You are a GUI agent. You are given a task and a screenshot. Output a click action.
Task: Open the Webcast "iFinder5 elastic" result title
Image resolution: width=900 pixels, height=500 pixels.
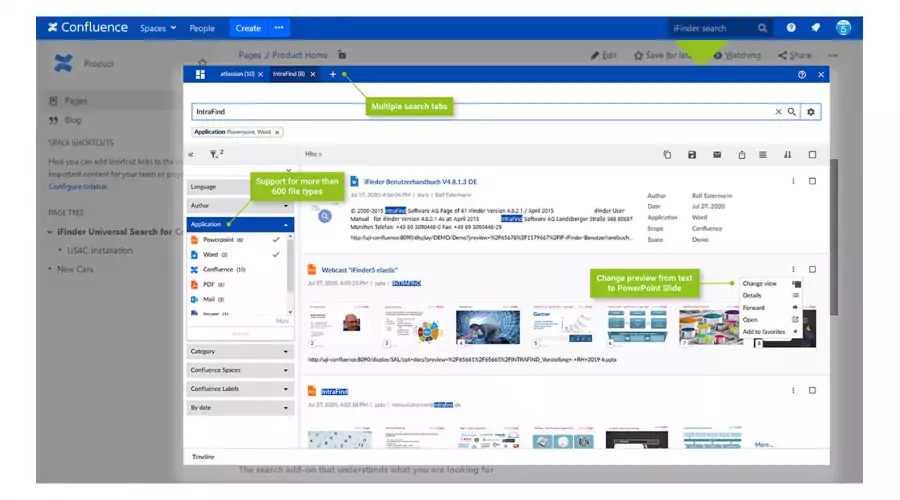tap(359, 270)
